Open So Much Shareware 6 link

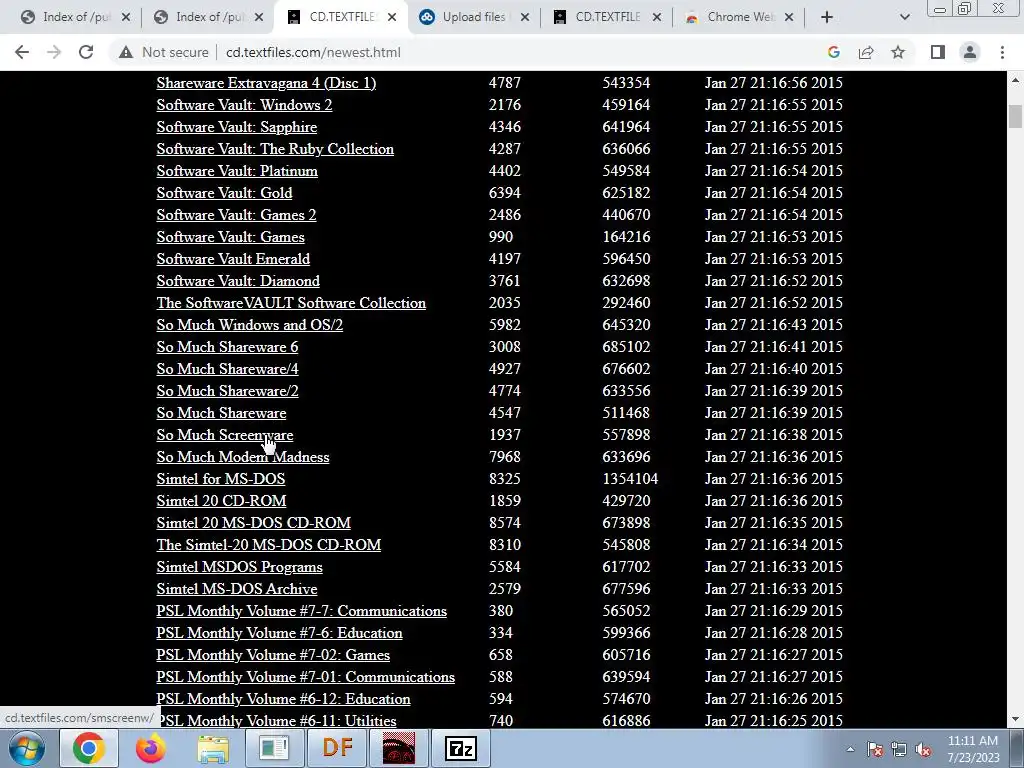click(x=227, y=347)
